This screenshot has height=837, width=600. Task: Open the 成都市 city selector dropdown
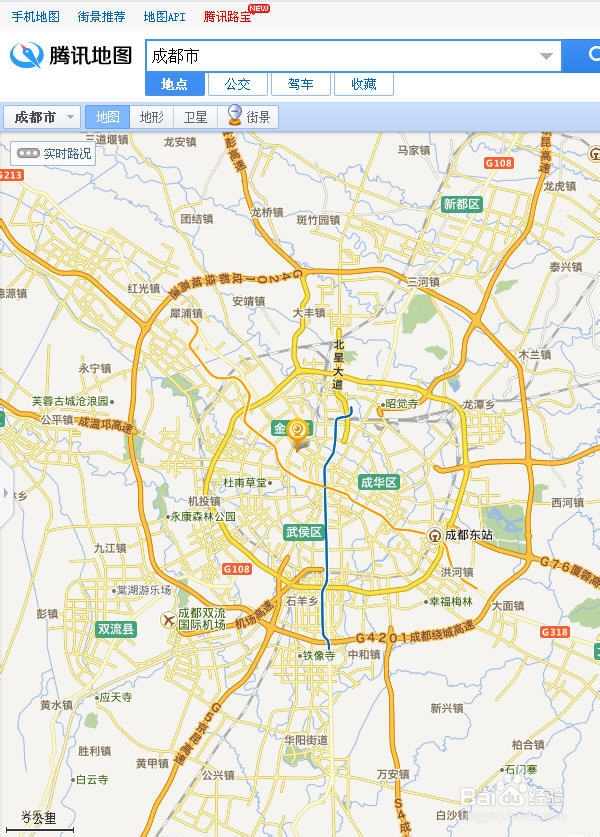click(x=42, y=117)
